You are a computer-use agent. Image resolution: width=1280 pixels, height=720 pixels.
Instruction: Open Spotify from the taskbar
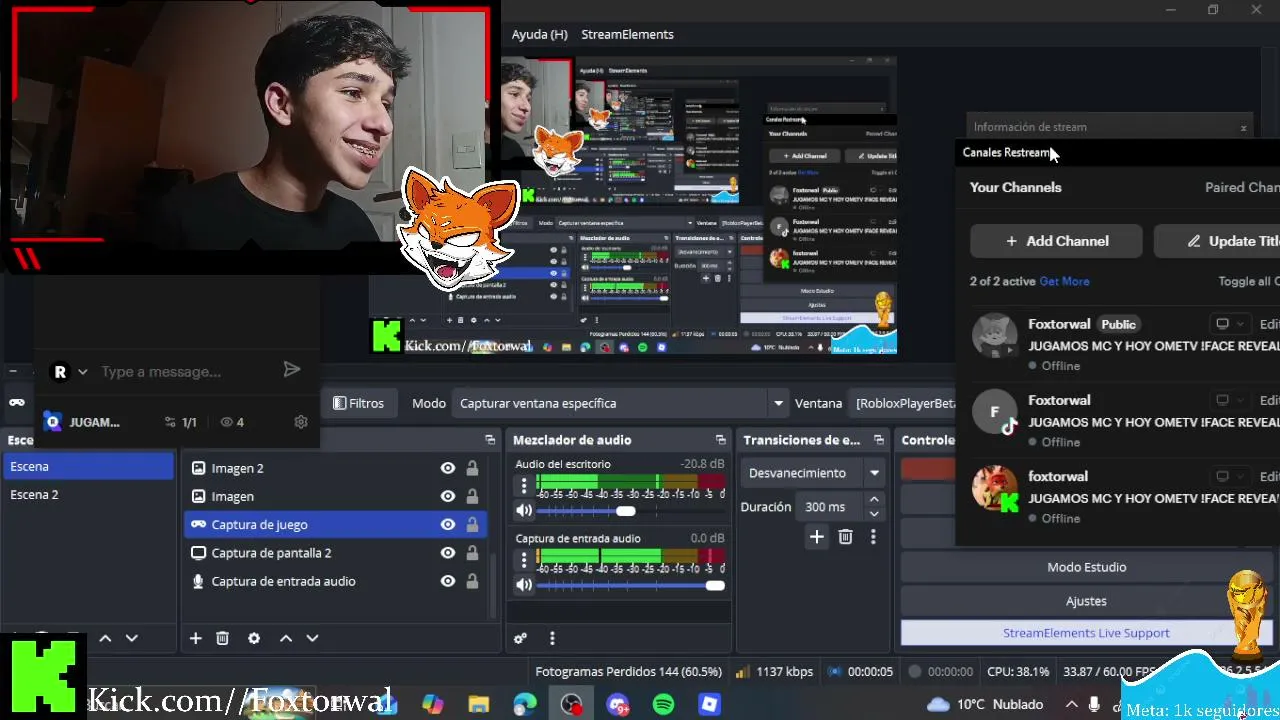click(x=663, y=704)
